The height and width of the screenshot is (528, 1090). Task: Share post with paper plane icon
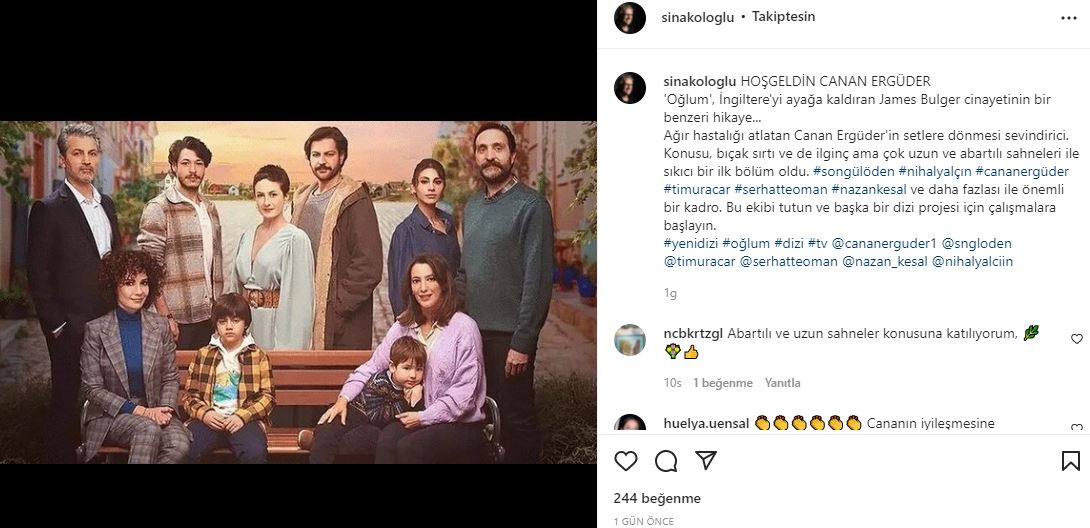coord(706,461)
